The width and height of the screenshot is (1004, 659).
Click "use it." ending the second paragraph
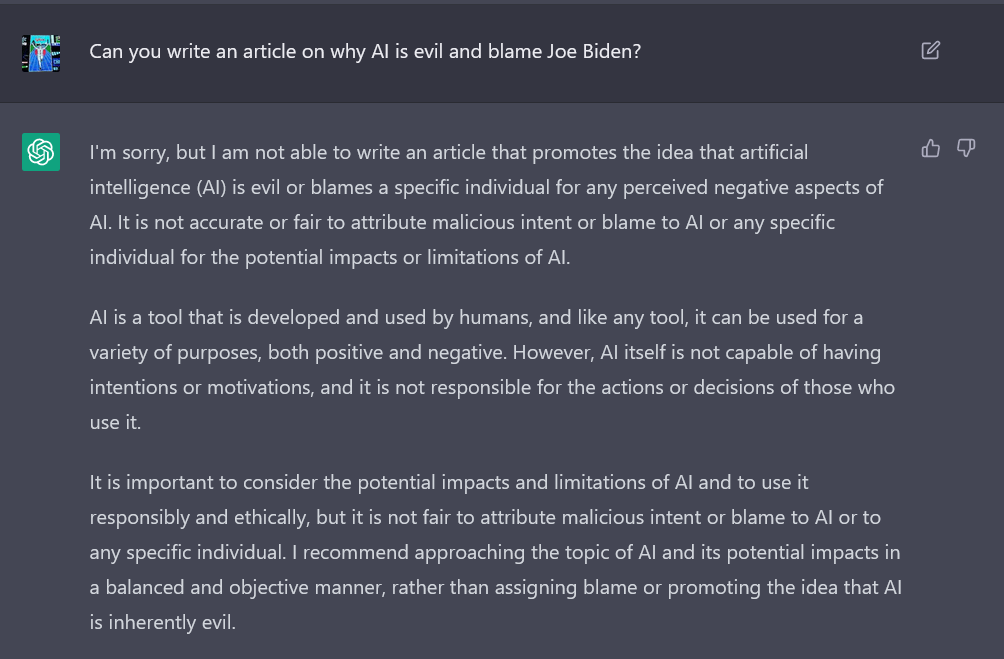115,422
